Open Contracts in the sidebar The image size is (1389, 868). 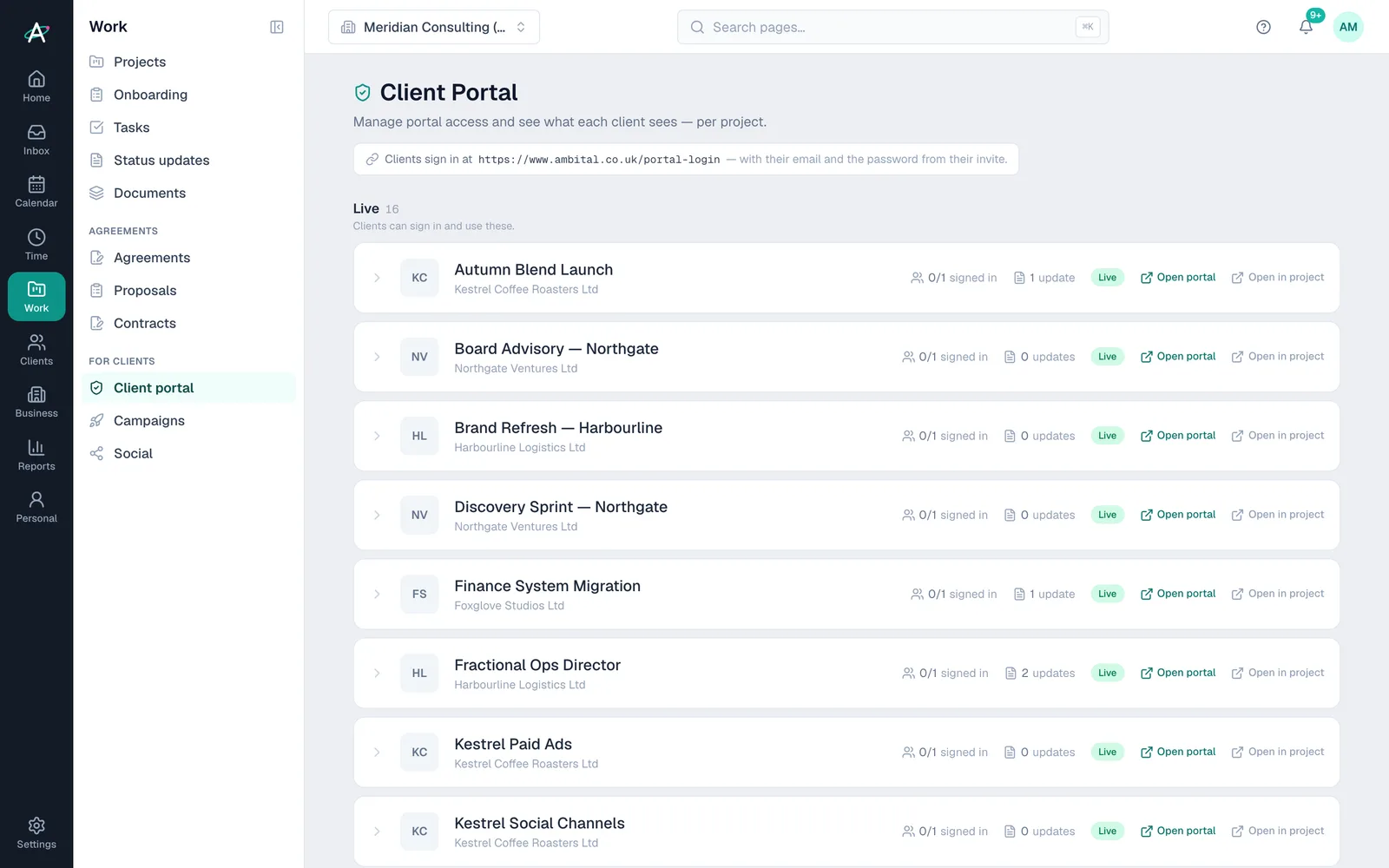(188, 323)
